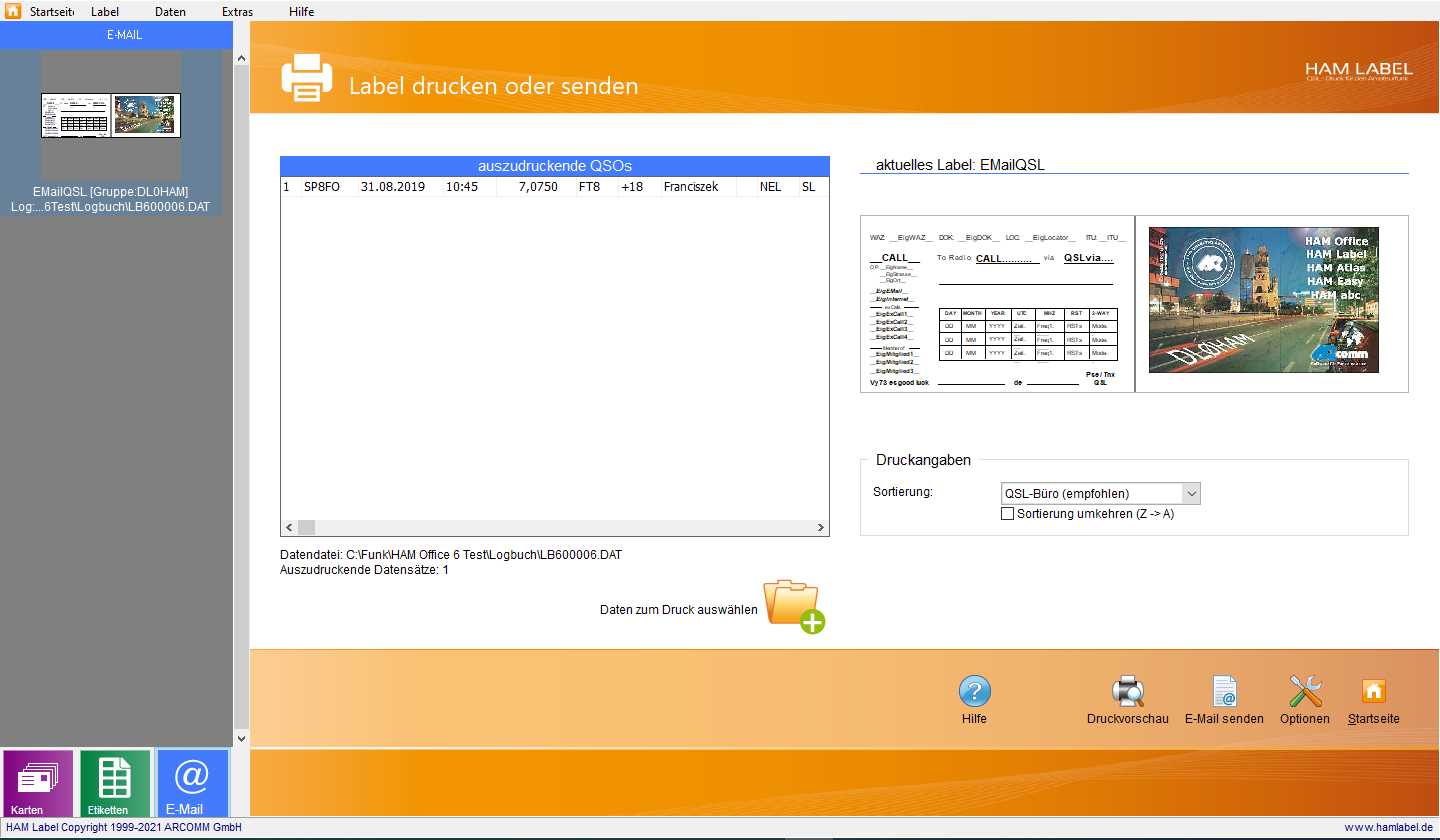Switch to E-Mail mode button
This screenshot has height=840, width=1440.
click(x=192, y=784)
